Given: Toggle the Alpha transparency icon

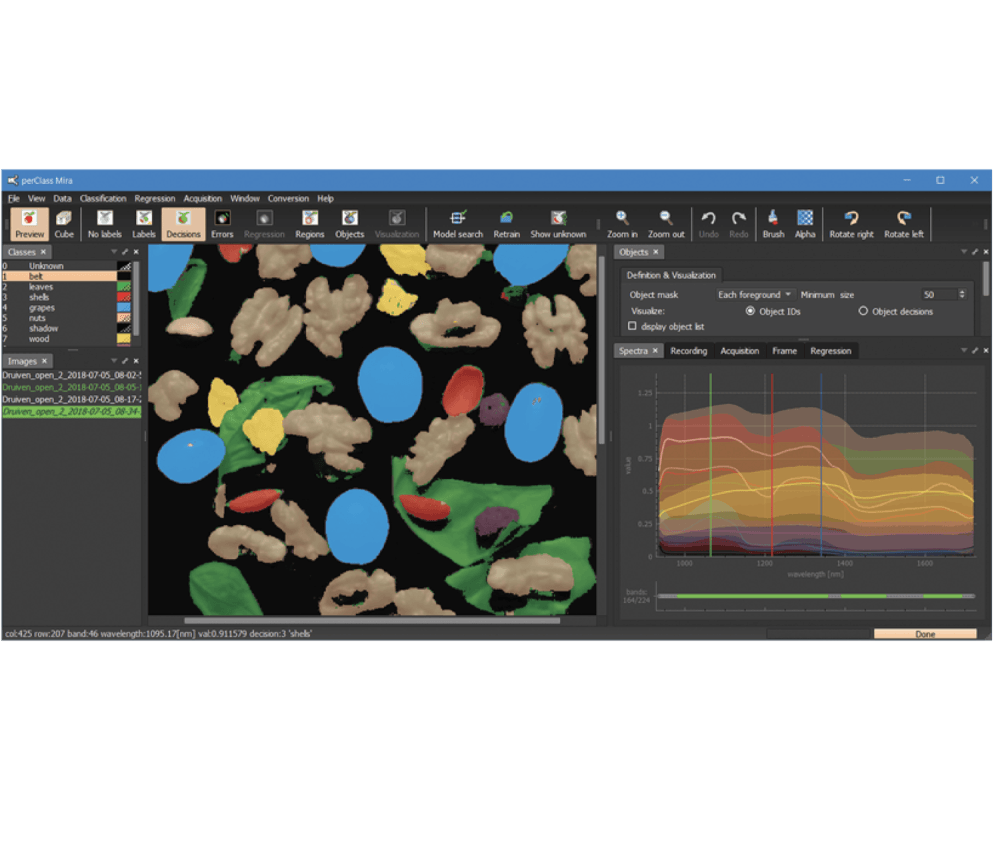Looking at the screenshot, I should (x=805, y=224).
